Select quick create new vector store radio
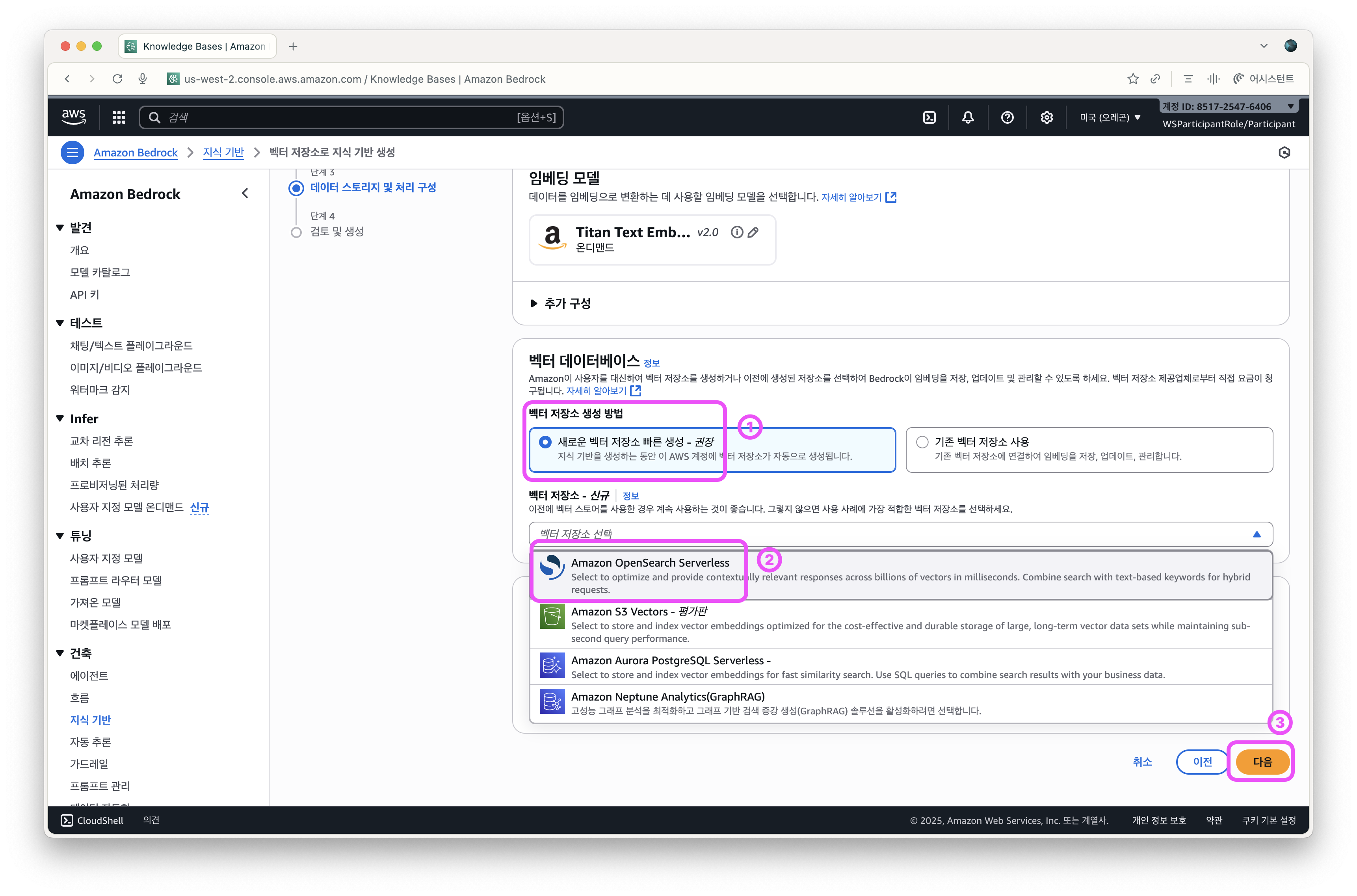Screen dimensions: 1357x896 545,442
